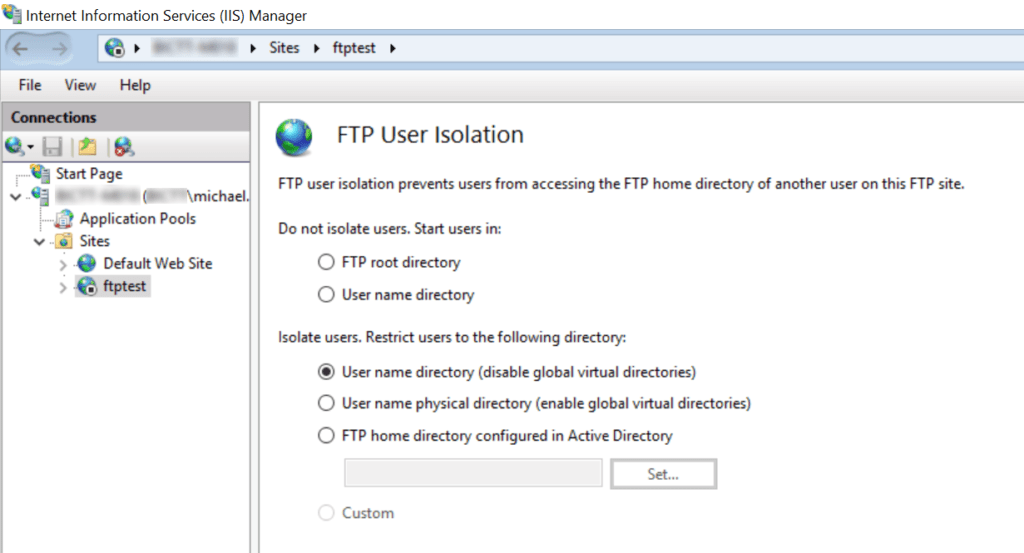The width and height of the screenshot is (1024, 553).
Task: Click the IIS Manager title bar icon
Action: point(12,13)
